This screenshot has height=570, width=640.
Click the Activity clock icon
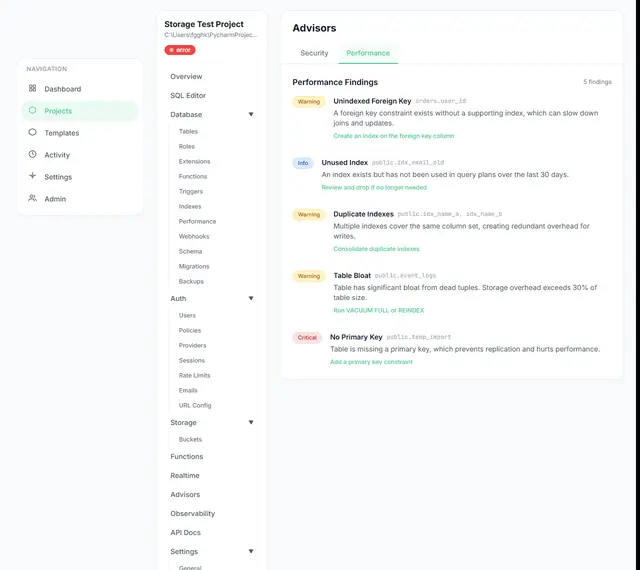point(33,154)
